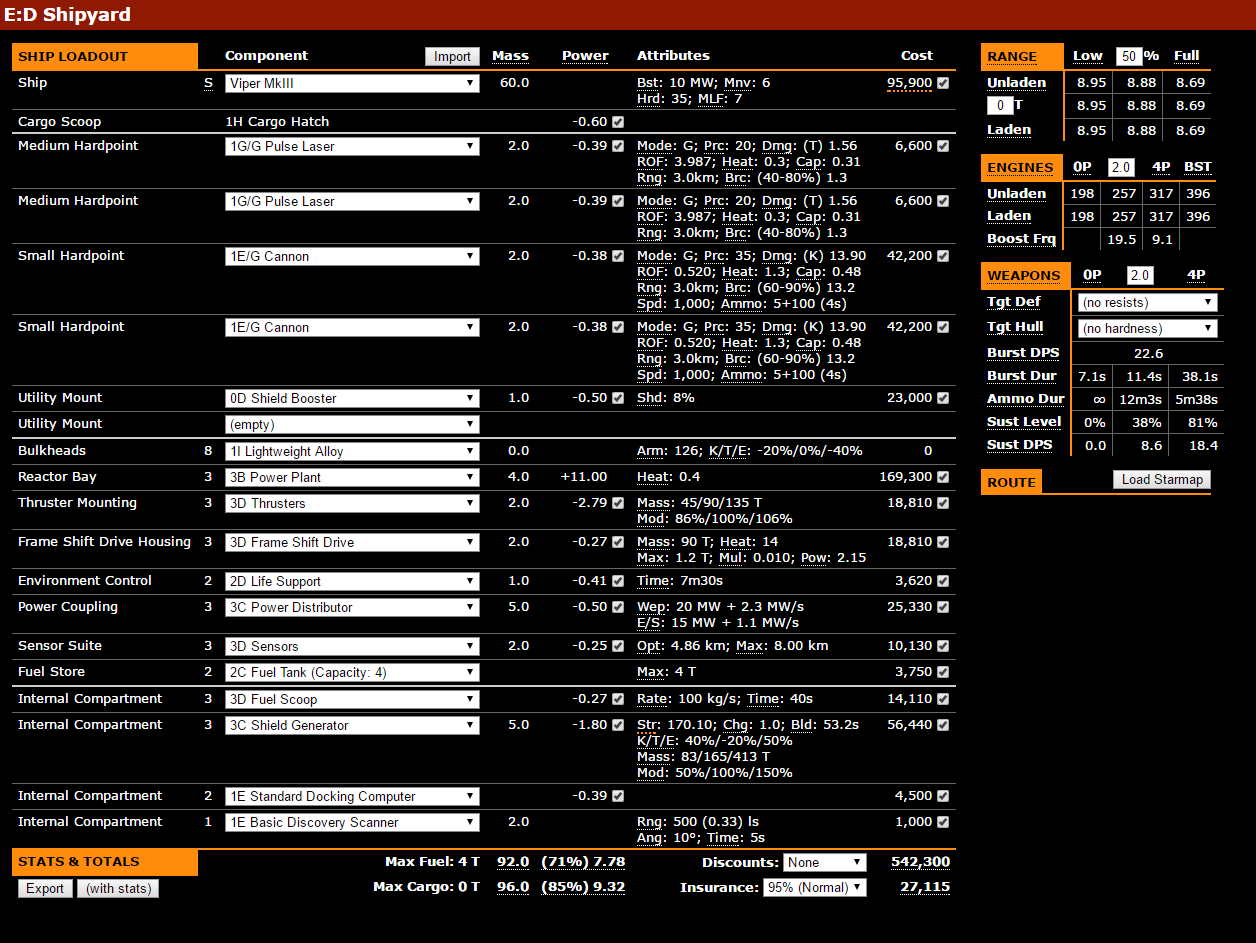Toggle the 1E Standard Docking Computer power checkbox

point(618,796)
